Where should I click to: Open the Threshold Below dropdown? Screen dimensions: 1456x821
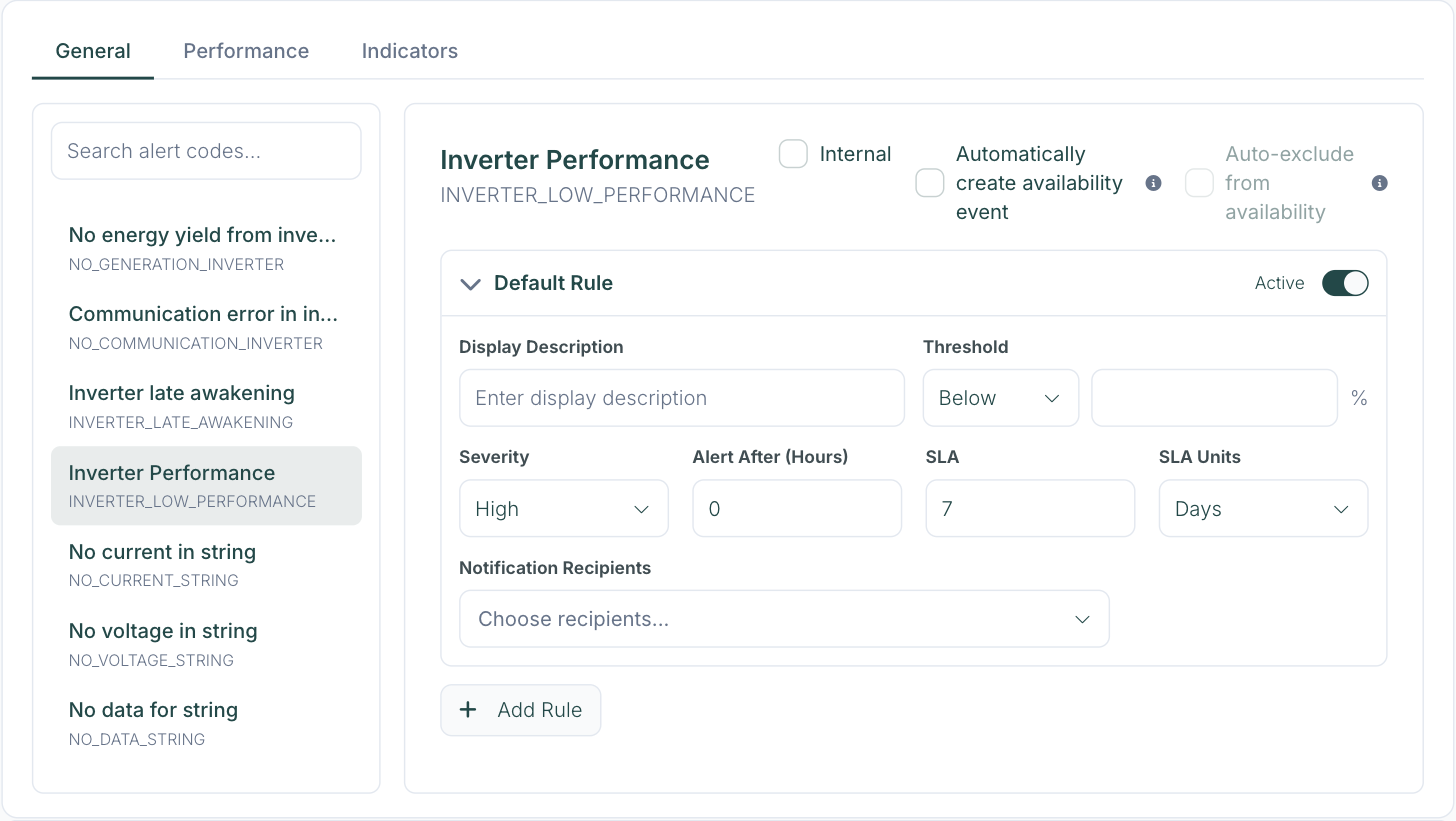point(1000,398)
